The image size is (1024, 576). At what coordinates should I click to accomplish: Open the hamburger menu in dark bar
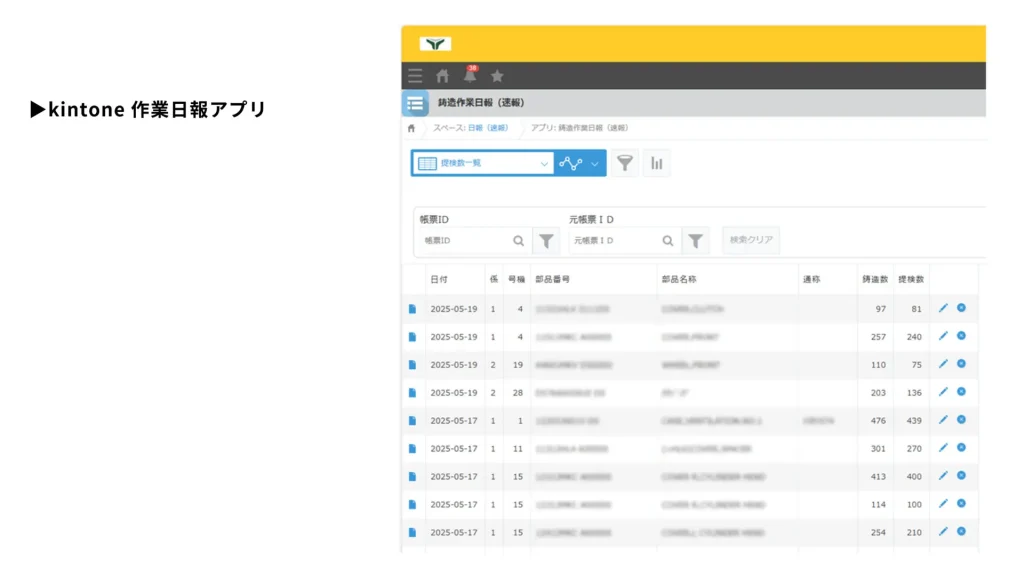pos(415,76)
